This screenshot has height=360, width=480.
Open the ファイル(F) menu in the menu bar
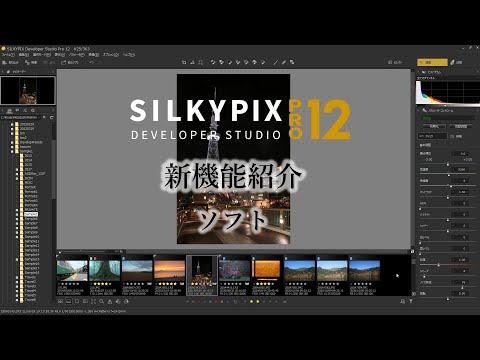pos(8,55)
